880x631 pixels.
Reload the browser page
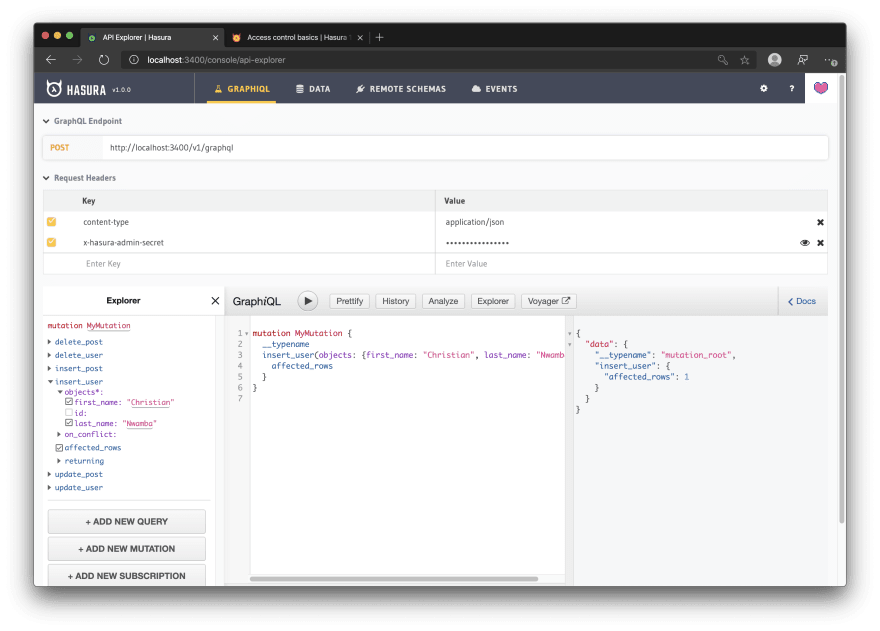[x=104, y=60]
